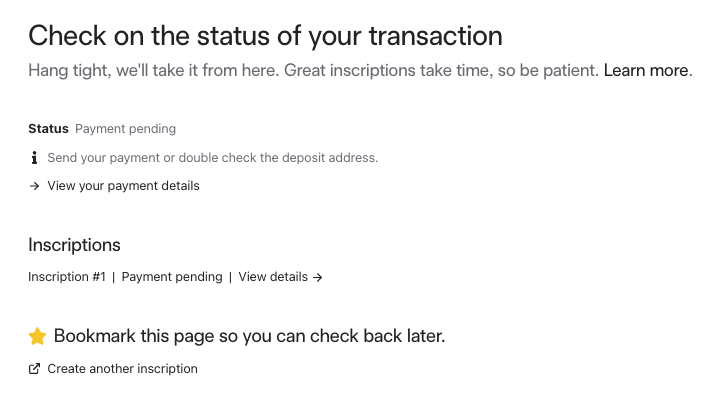
Task: Click the Bookmark this page message
Action: [x=249, y=336]
